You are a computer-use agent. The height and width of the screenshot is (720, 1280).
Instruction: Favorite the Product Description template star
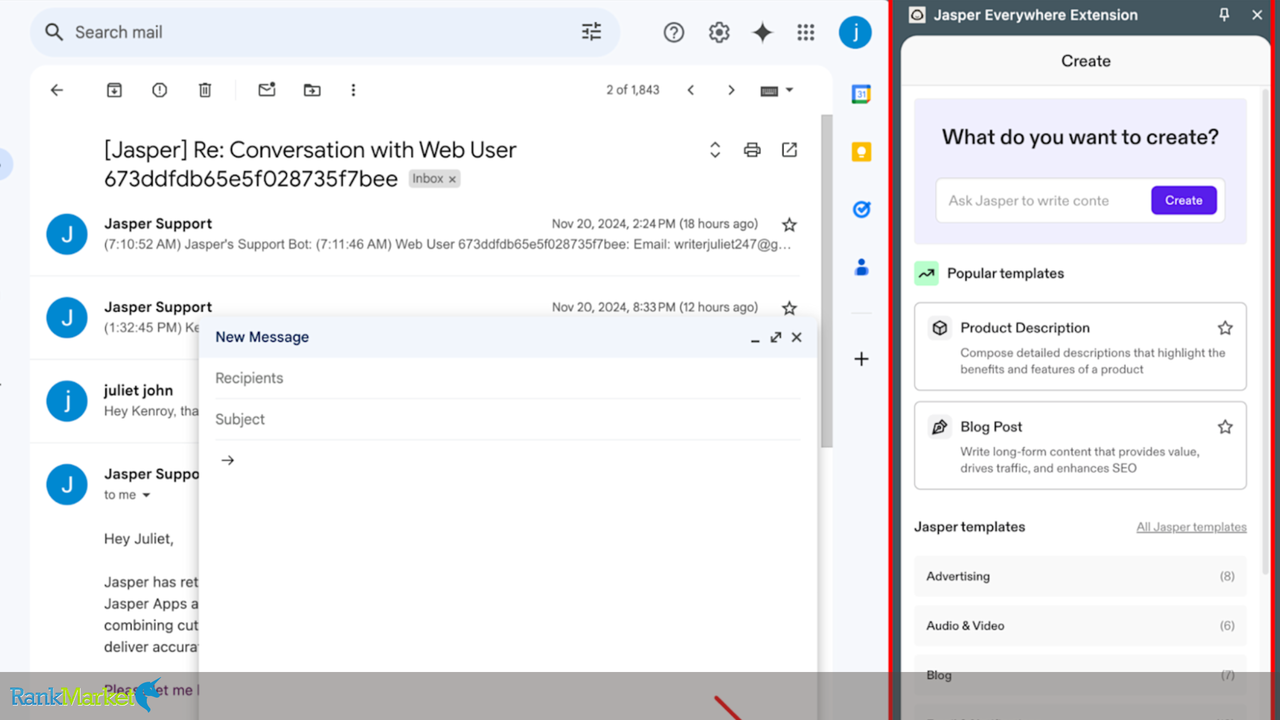[x=1225, y=328]
